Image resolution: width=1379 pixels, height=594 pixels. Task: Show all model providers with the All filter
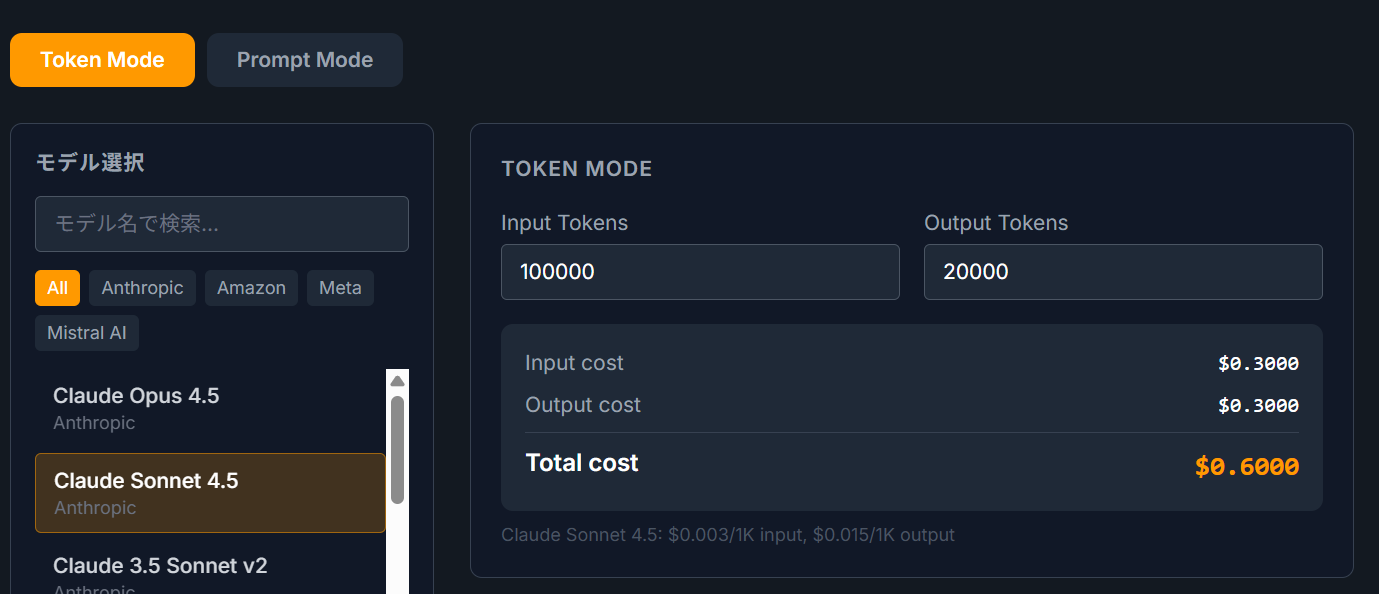point(57,288)
